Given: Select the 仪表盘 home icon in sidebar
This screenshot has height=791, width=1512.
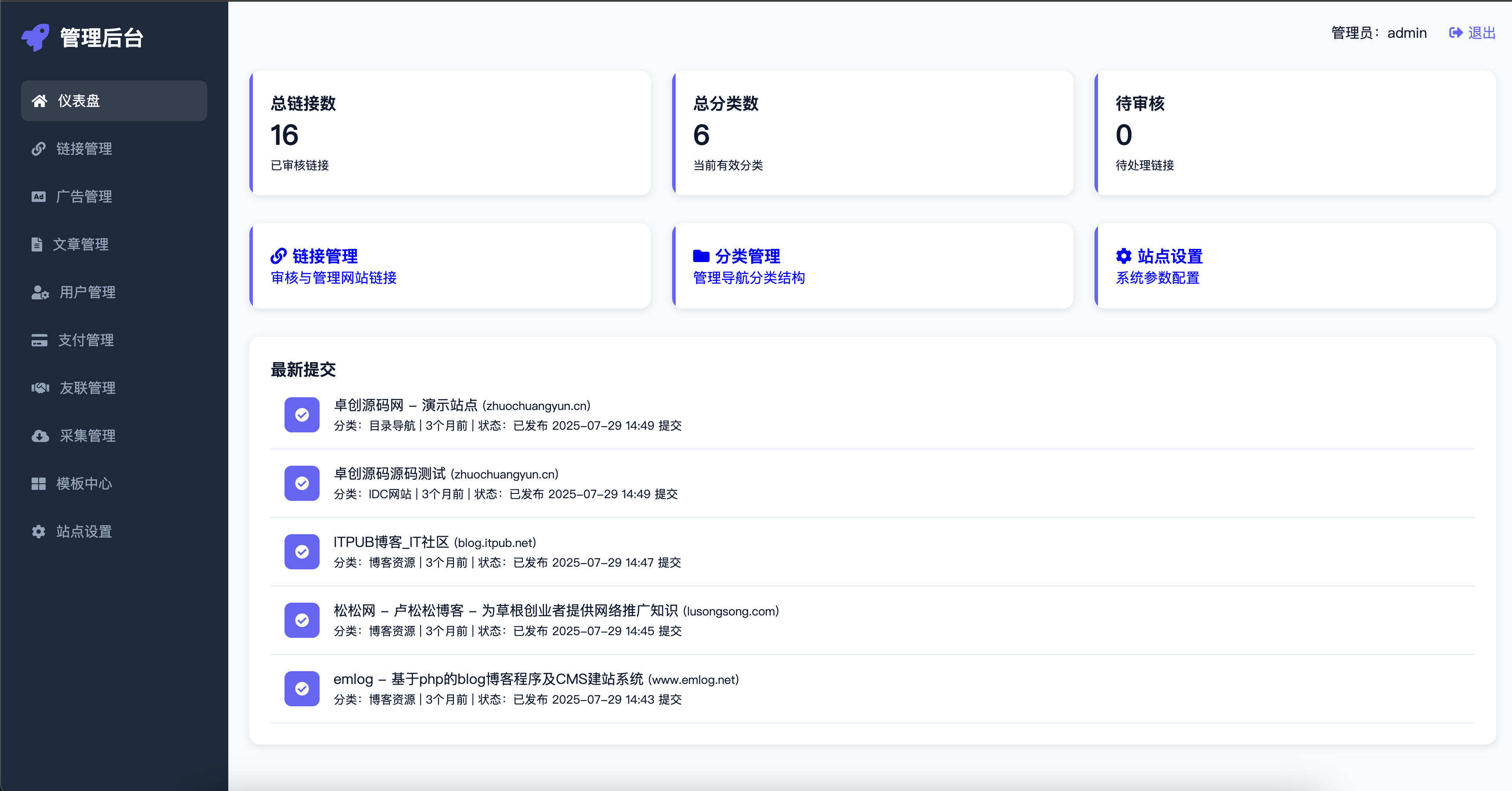Looking at the screenshot, I should tap(40, 101).
